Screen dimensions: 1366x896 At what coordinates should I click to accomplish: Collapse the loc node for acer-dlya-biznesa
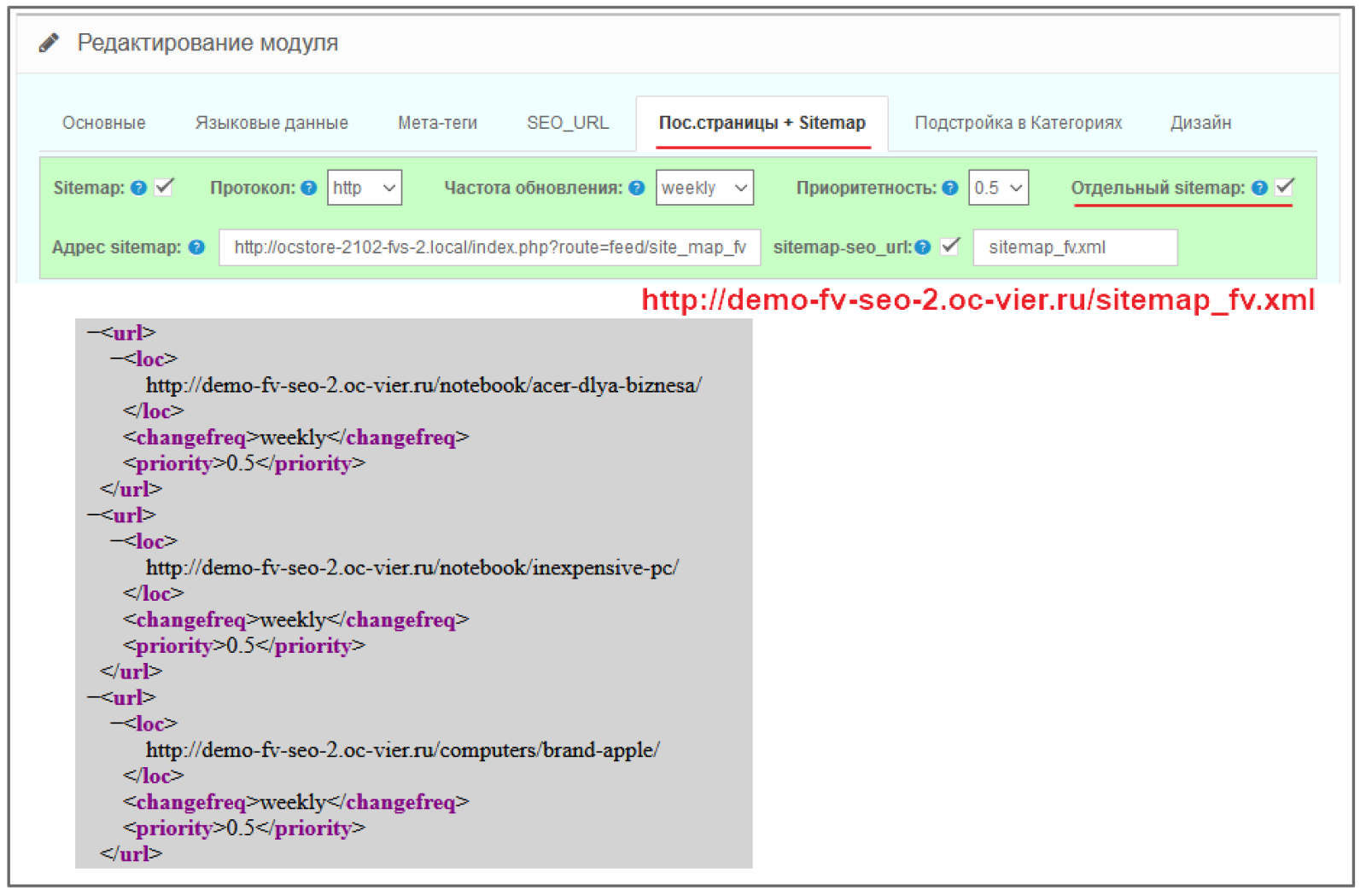[x=117, y=359]
